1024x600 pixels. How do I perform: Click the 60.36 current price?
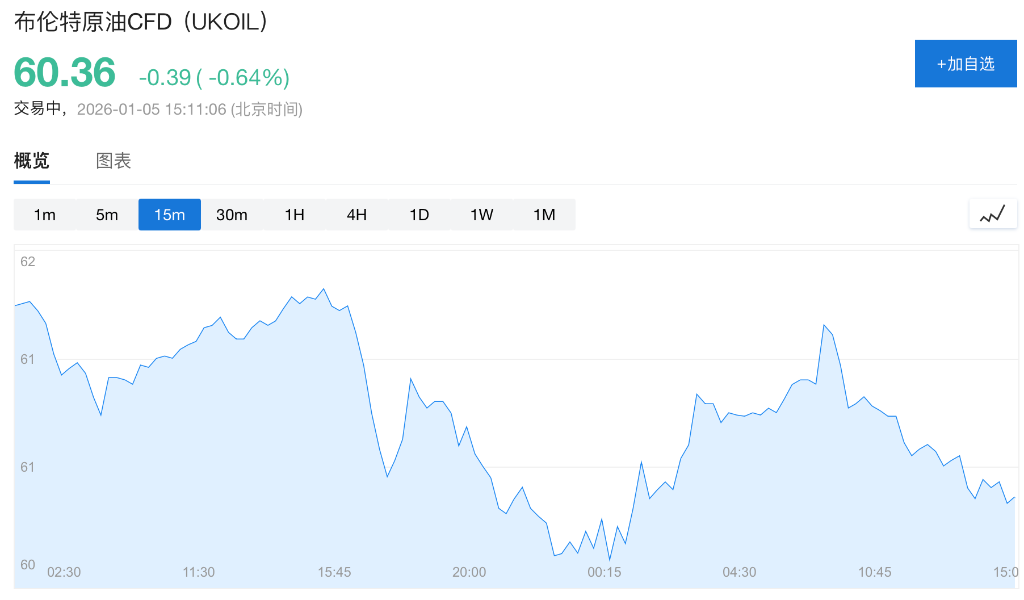click(65, 73)
